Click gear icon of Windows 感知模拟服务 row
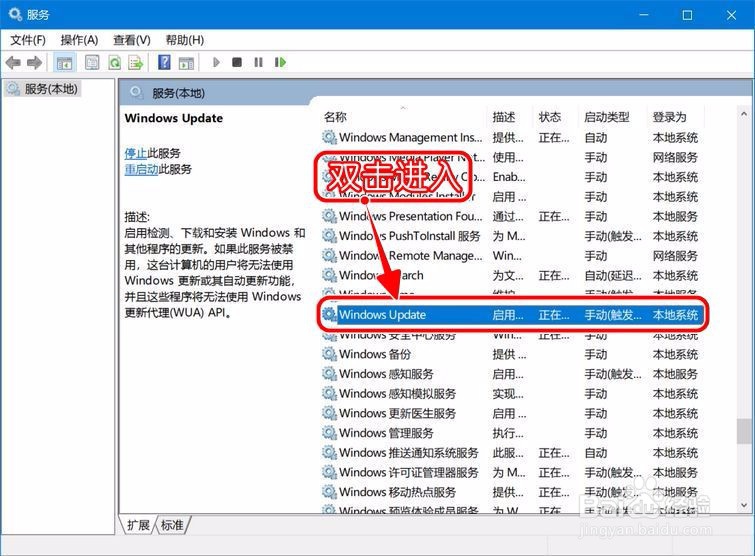 [329, 394]
